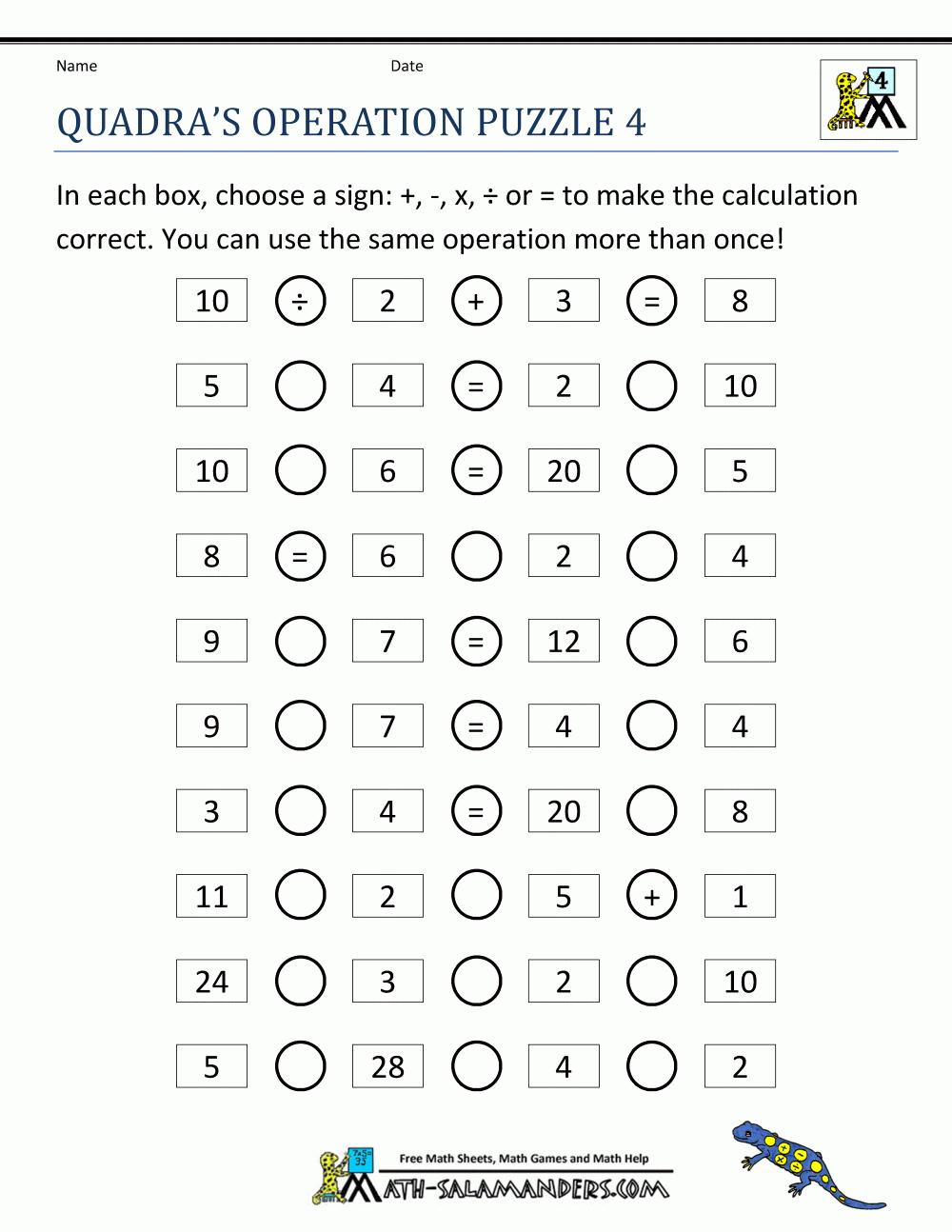This screenshot has width=952, height=1232.
Task: Click the plus sign circle between 2 and 3
Action: (476, 301)
